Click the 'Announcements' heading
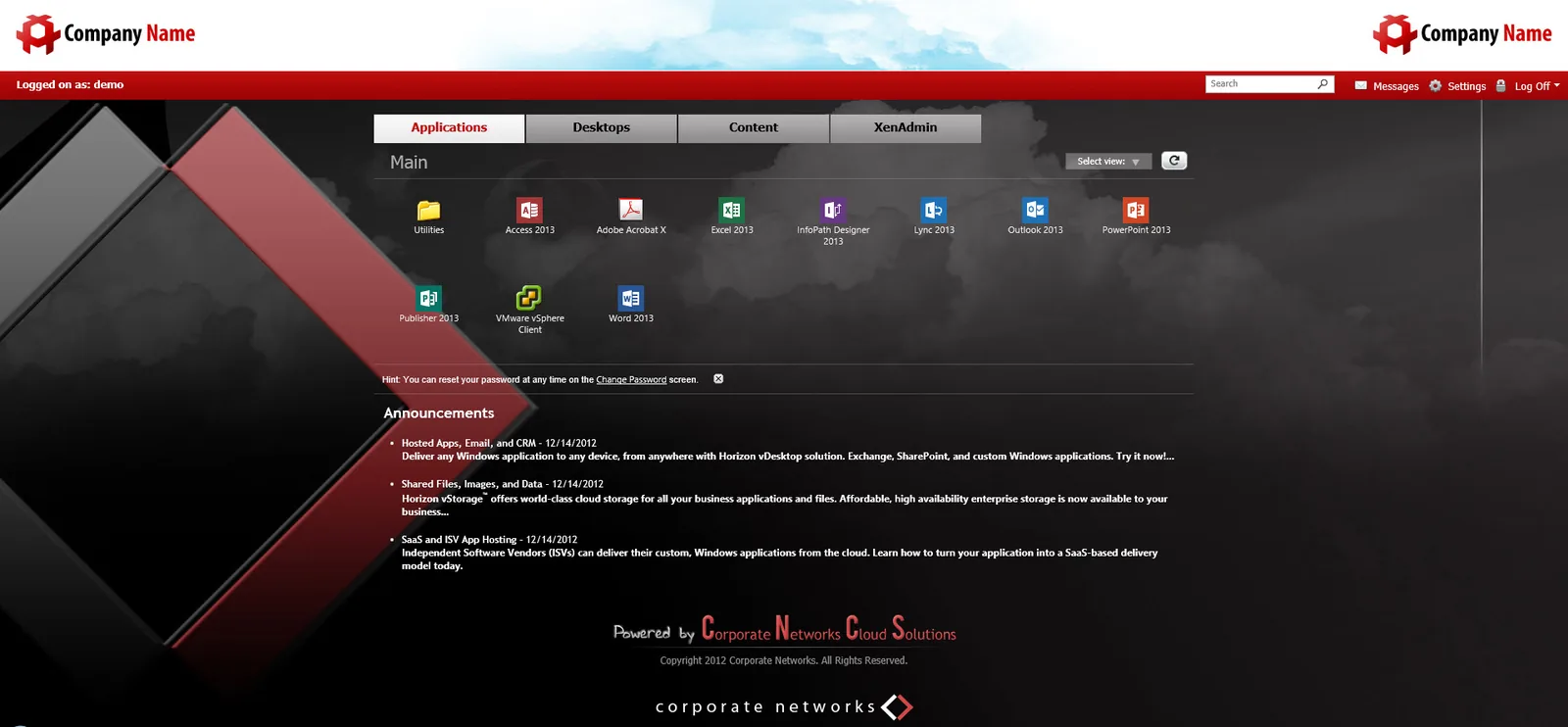 [439, 413]
